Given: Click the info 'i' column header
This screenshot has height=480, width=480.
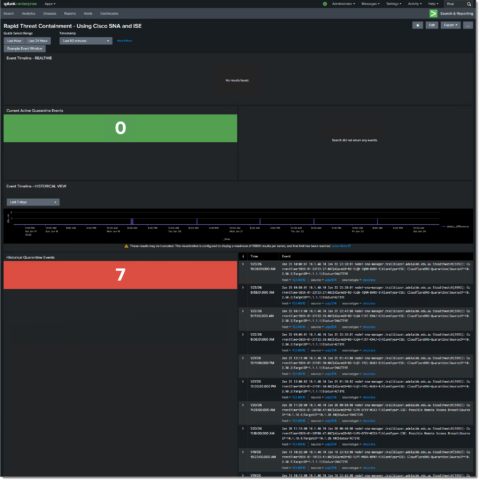Looking at the screenshot, I should click(243, 256).
